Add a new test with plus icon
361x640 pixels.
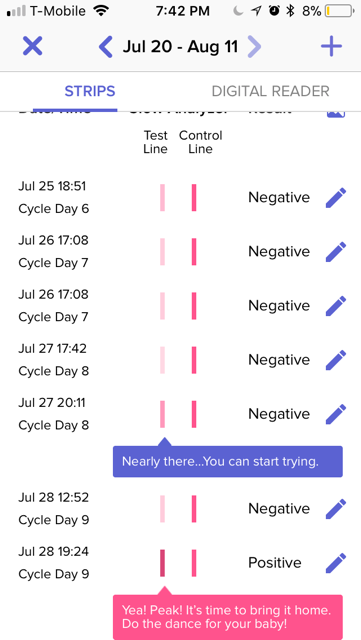pos(331,46)
